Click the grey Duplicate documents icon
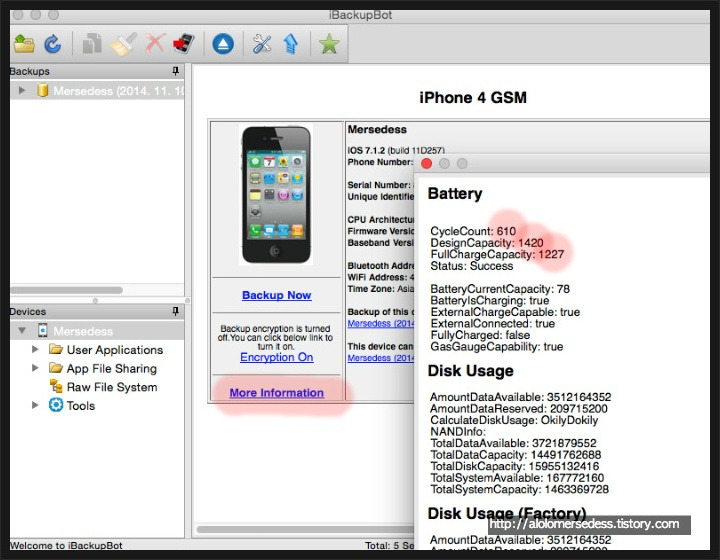The width and height of the screenshot is (720, 560). [x=92, y=44]
